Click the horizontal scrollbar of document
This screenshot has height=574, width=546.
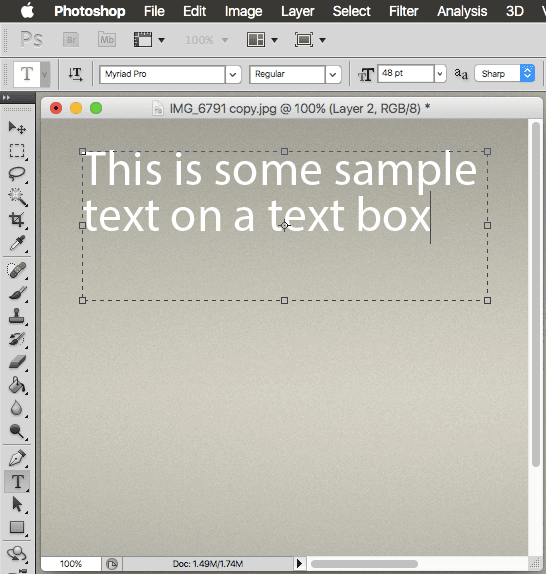click(364, 564)
